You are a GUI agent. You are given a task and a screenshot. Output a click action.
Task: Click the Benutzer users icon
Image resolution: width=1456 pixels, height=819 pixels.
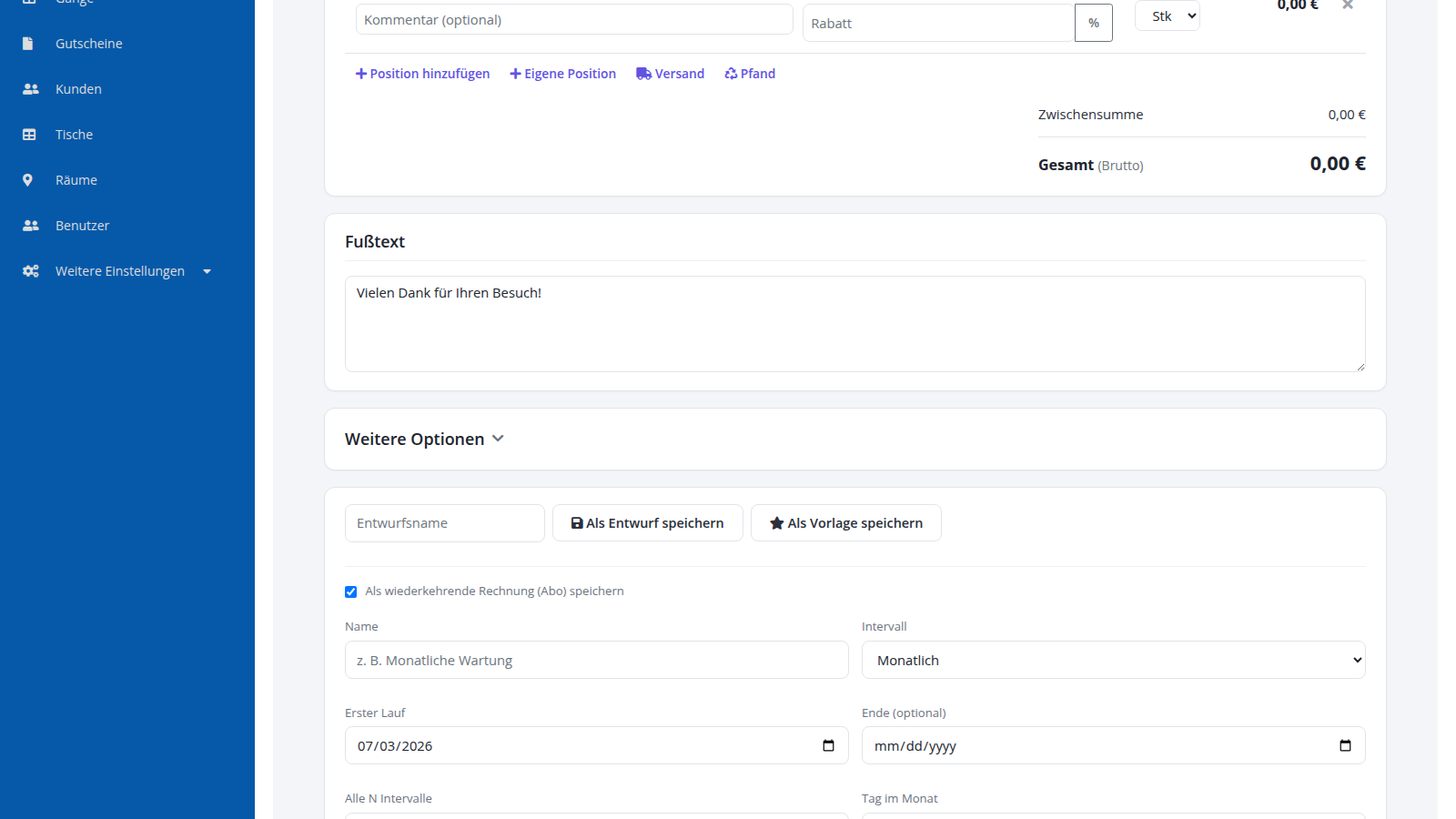[30, 226]
